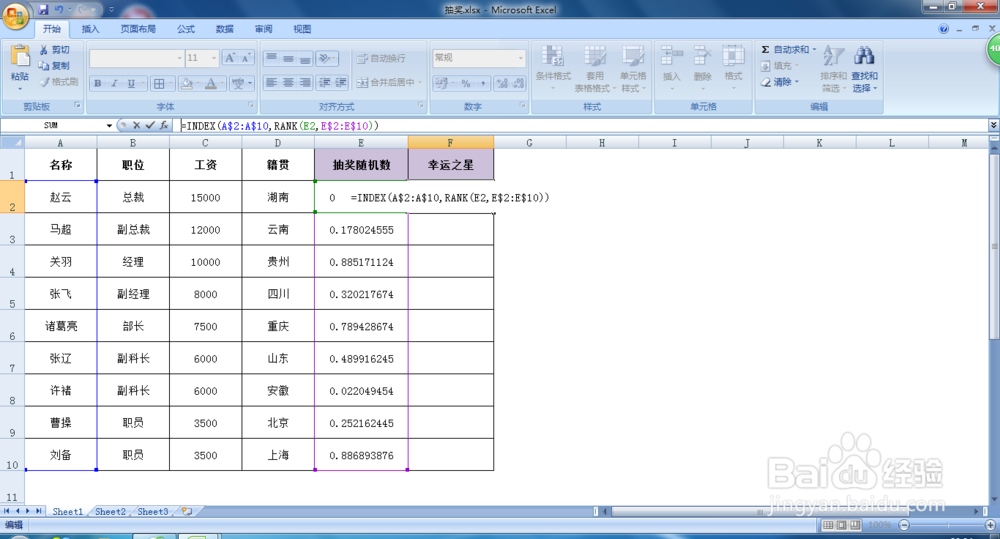Image resolution: width=1000 pixels, height=539 pixels.
Task: Open Find and Select (查找和选择)
Action: [x=865, y=68]
